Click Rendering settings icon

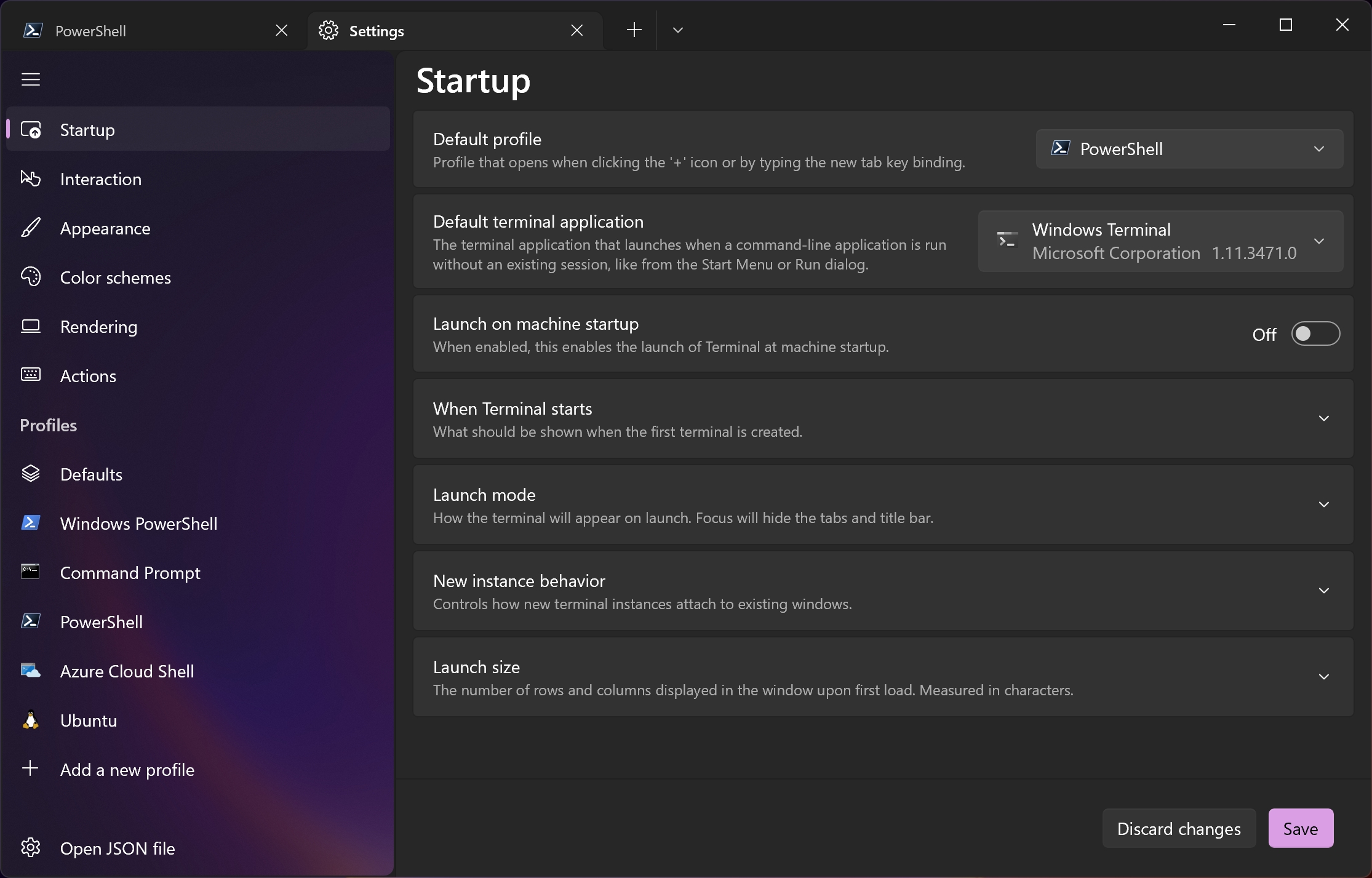[30, 326]
